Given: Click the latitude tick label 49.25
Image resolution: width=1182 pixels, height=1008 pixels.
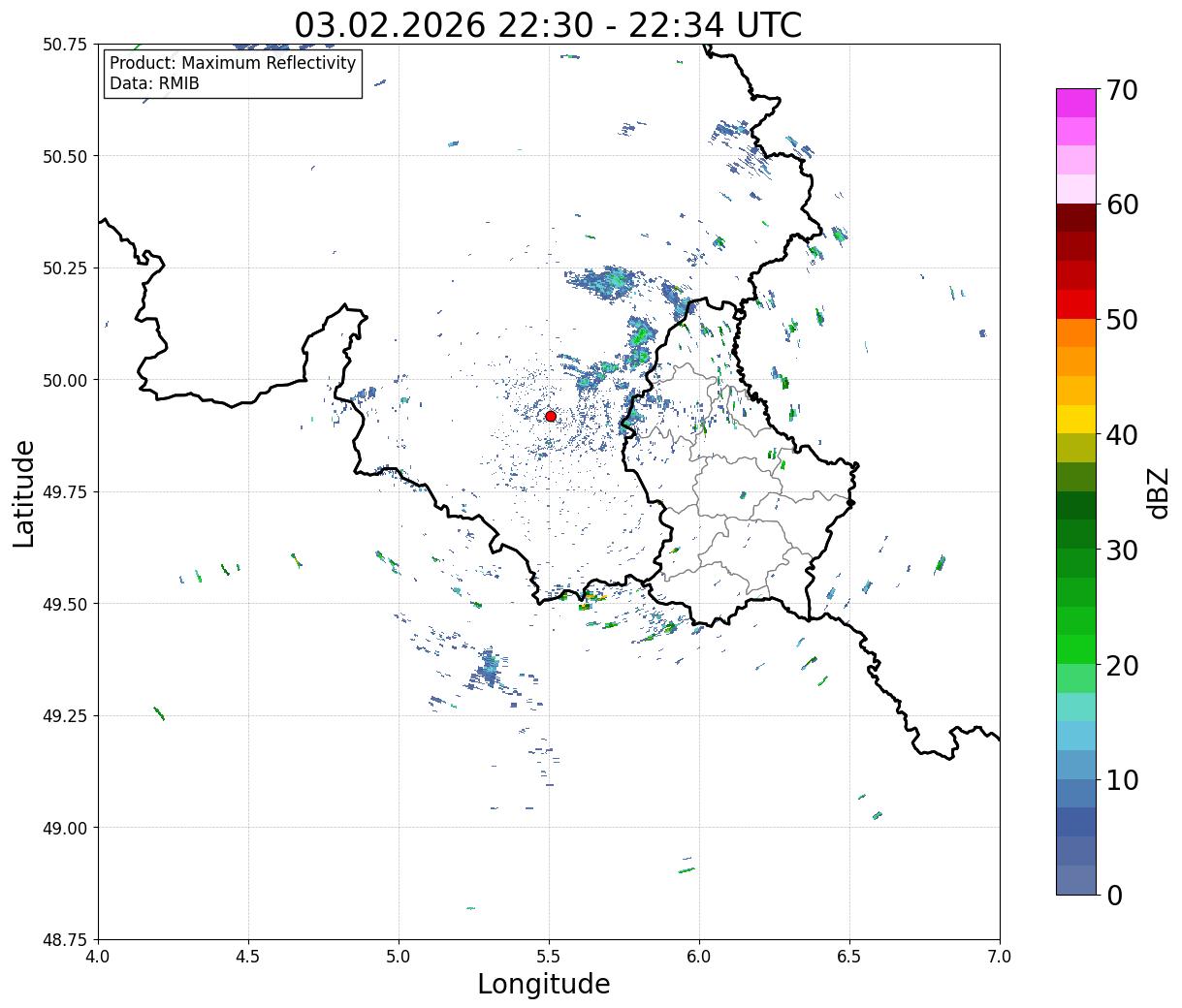Looking at the screenshot, I should [x=65, y=716].
